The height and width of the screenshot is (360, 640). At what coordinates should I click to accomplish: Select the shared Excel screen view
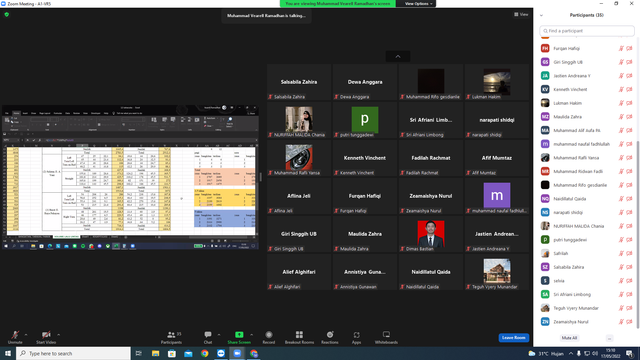(130, 177)
